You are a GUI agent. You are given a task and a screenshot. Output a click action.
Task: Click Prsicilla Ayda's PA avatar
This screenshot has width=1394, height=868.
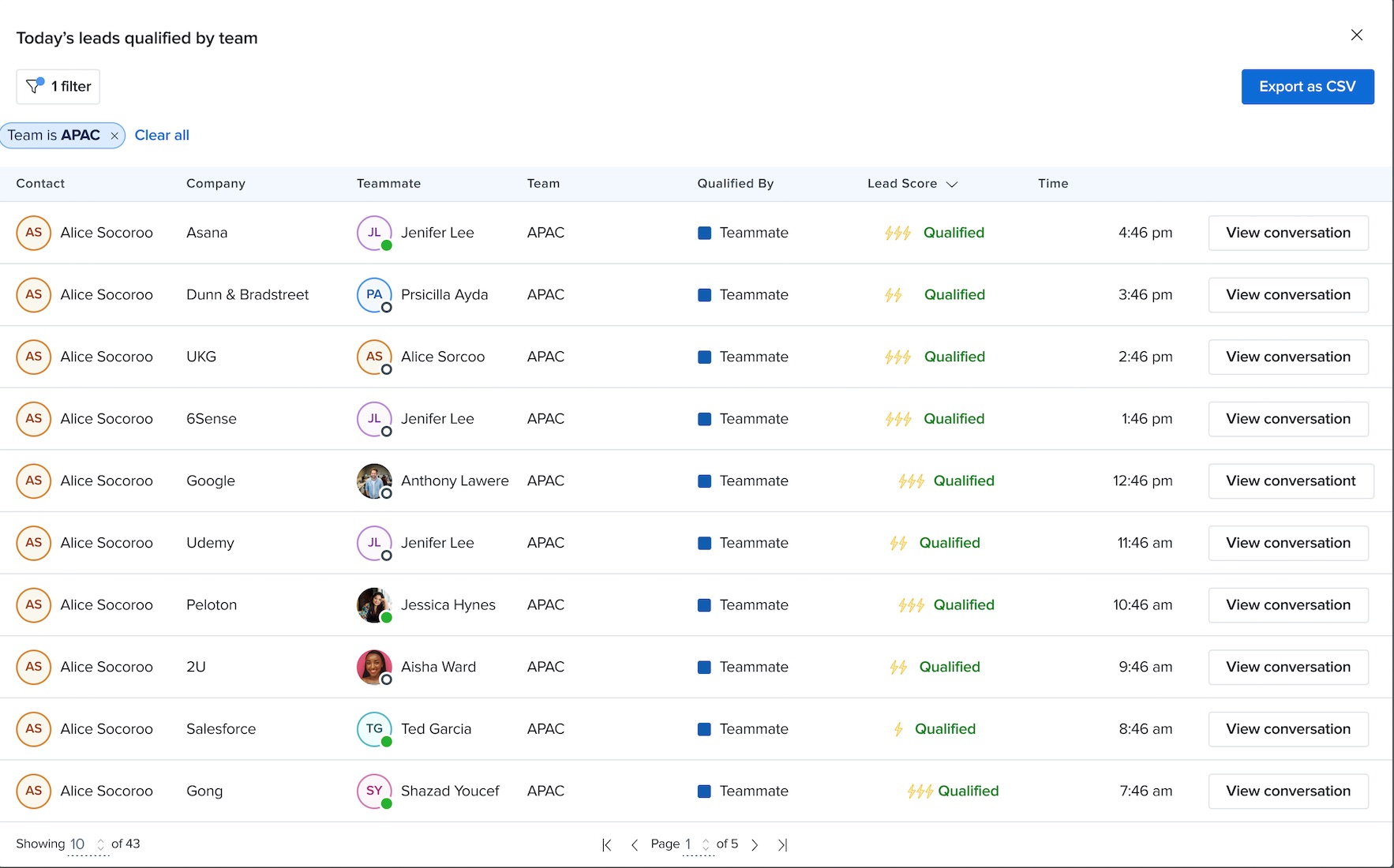[x=374, y=295]
